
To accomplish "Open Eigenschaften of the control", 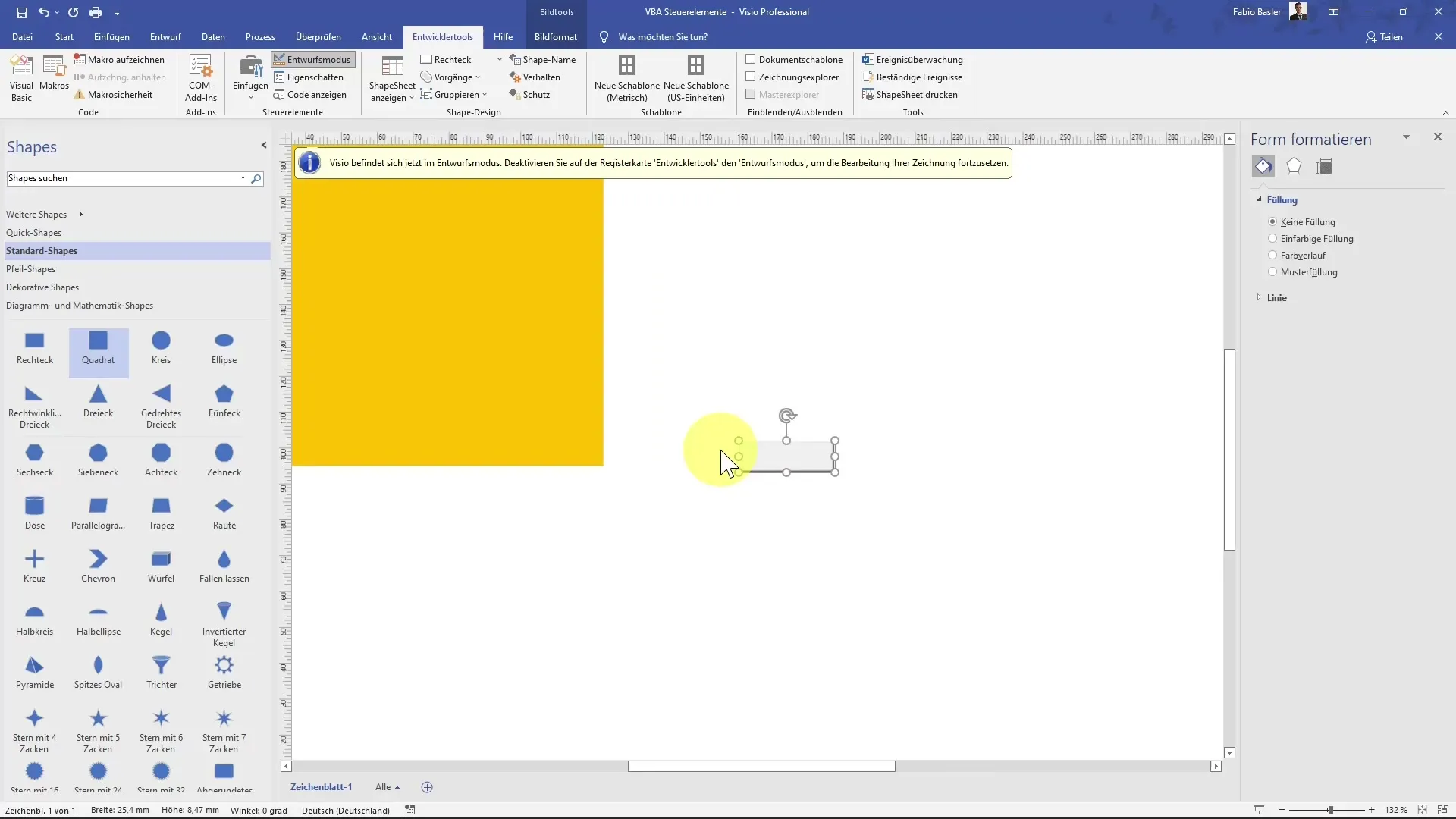I will click(309, 77).
